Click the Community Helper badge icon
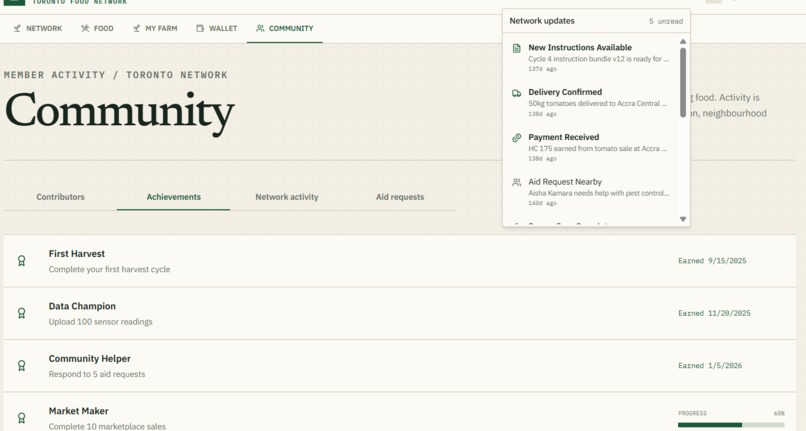The width and height of the screenshot is (806, 431). tap(22, 366)
